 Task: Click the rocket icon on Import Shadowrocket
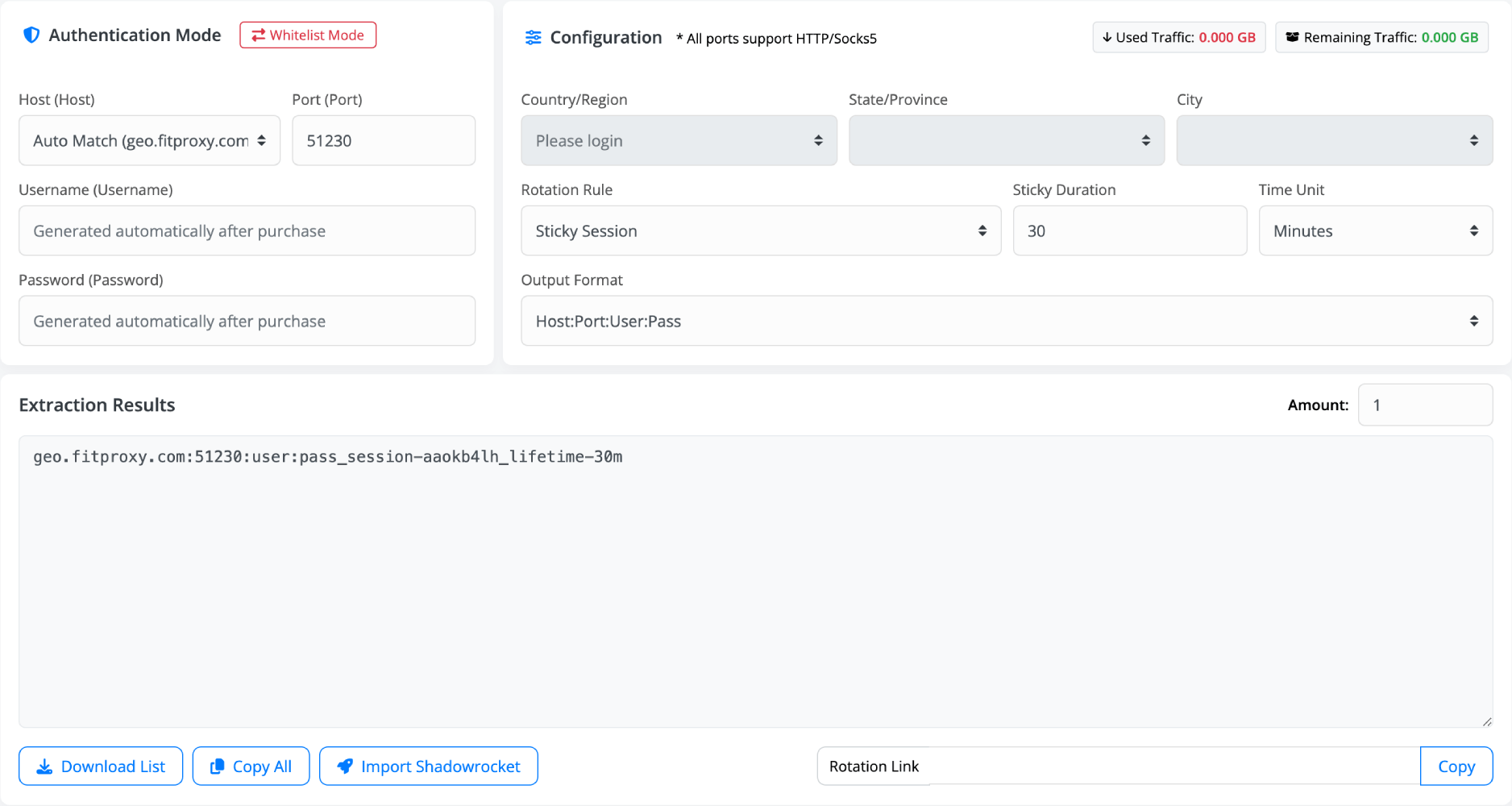click(346, 766)
